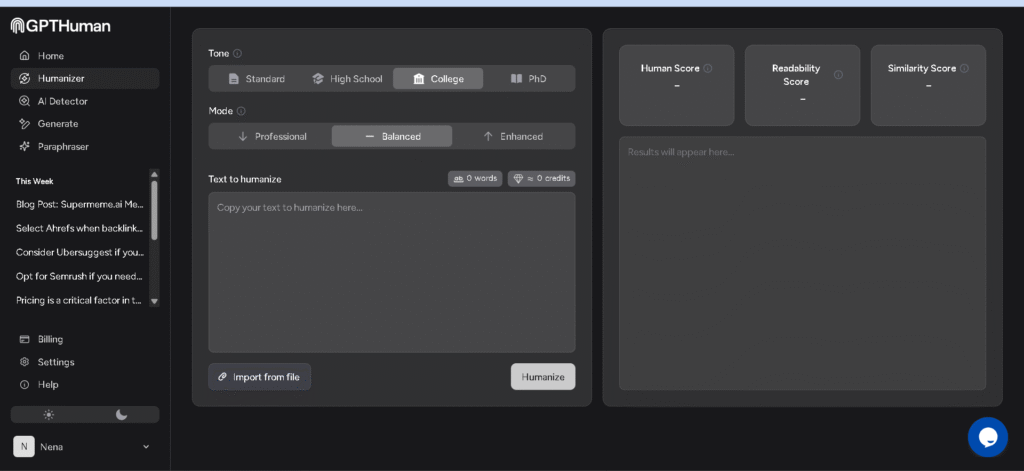Go to the Paraphraser tool

62,146
